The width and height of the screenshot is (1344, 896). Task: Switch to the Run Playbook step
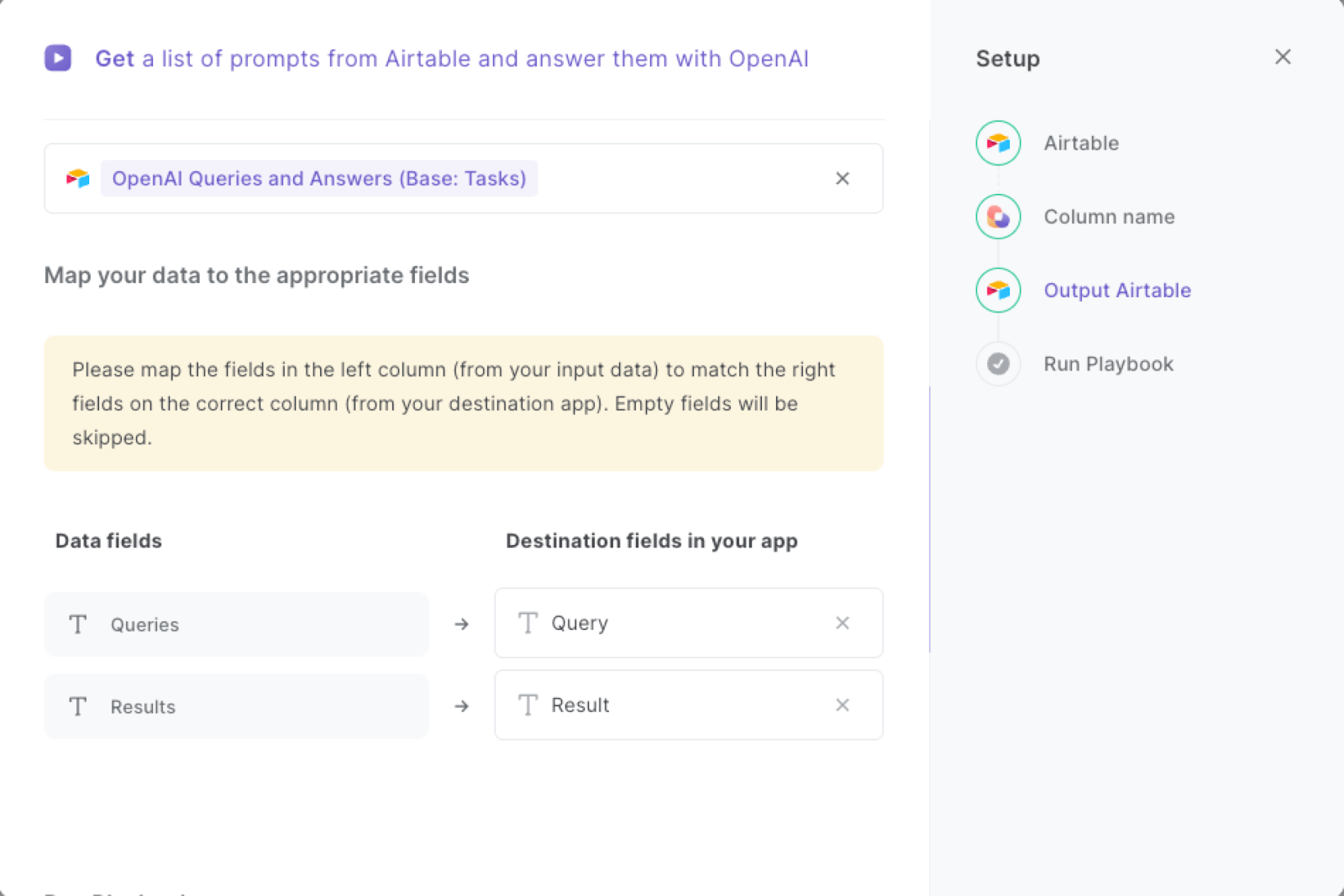tap(1108, 364)
